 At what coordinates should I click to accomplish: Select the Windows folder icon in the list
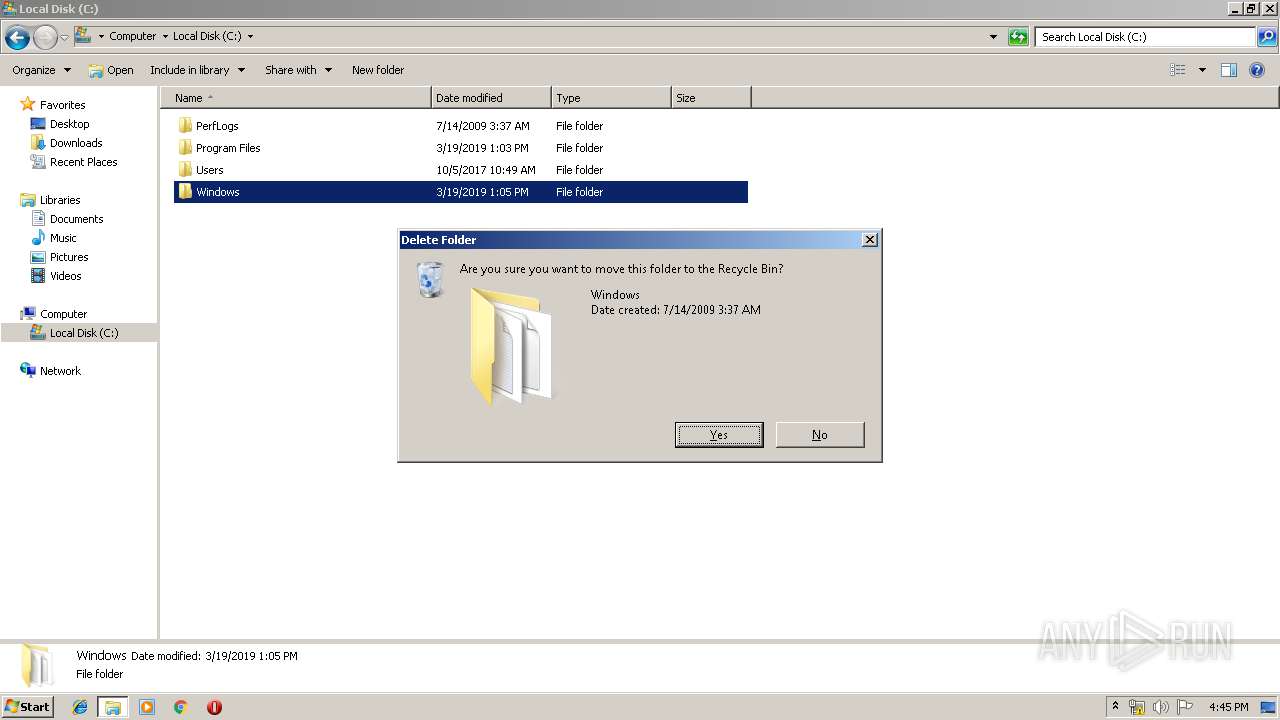(x=185, y=192)
